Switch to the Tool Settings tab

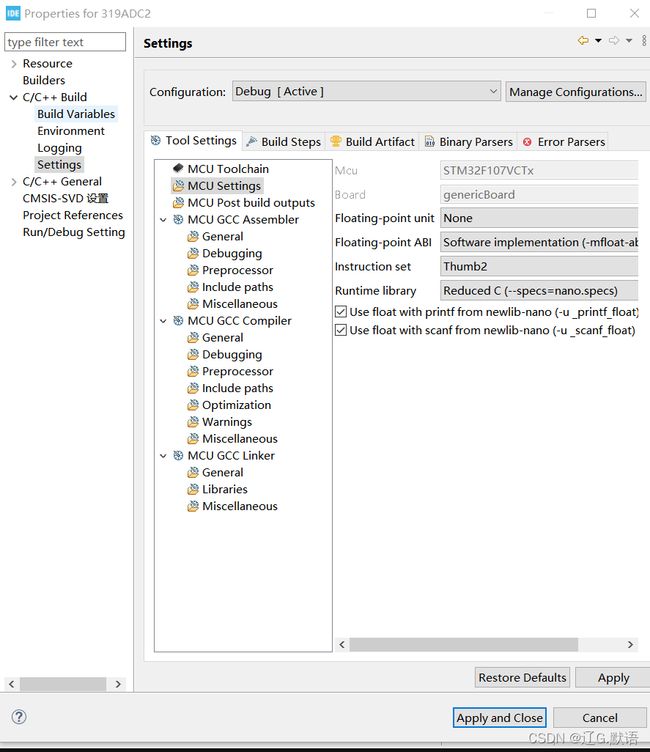click(193, 141)
